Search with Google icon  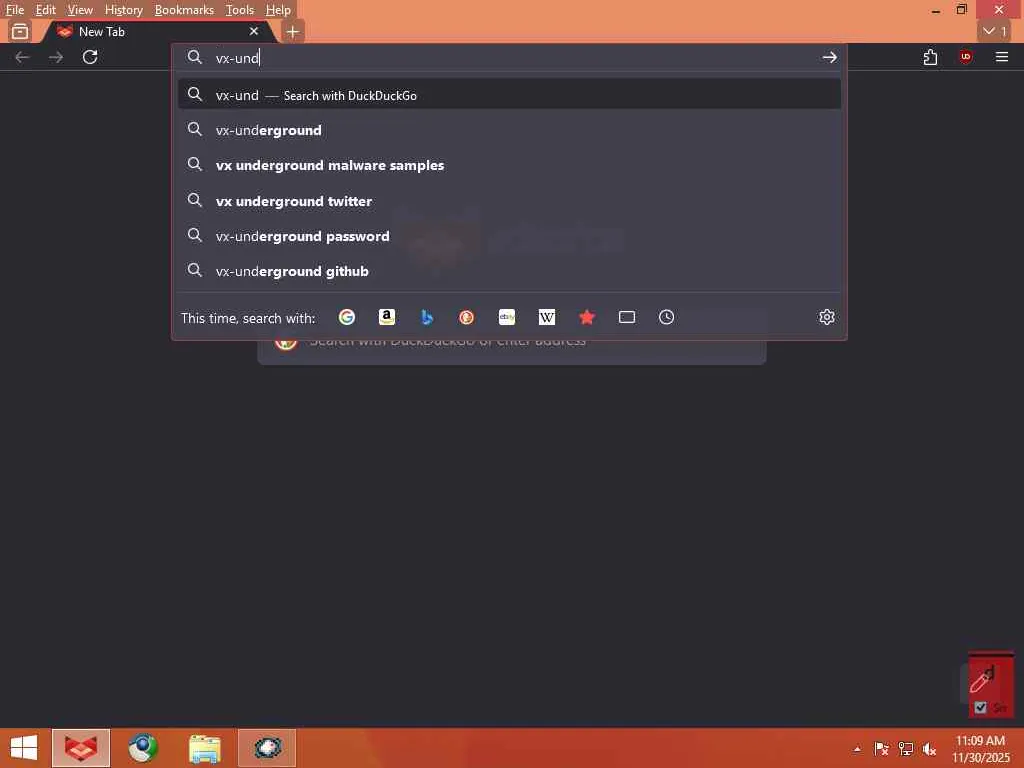[347, 317]
